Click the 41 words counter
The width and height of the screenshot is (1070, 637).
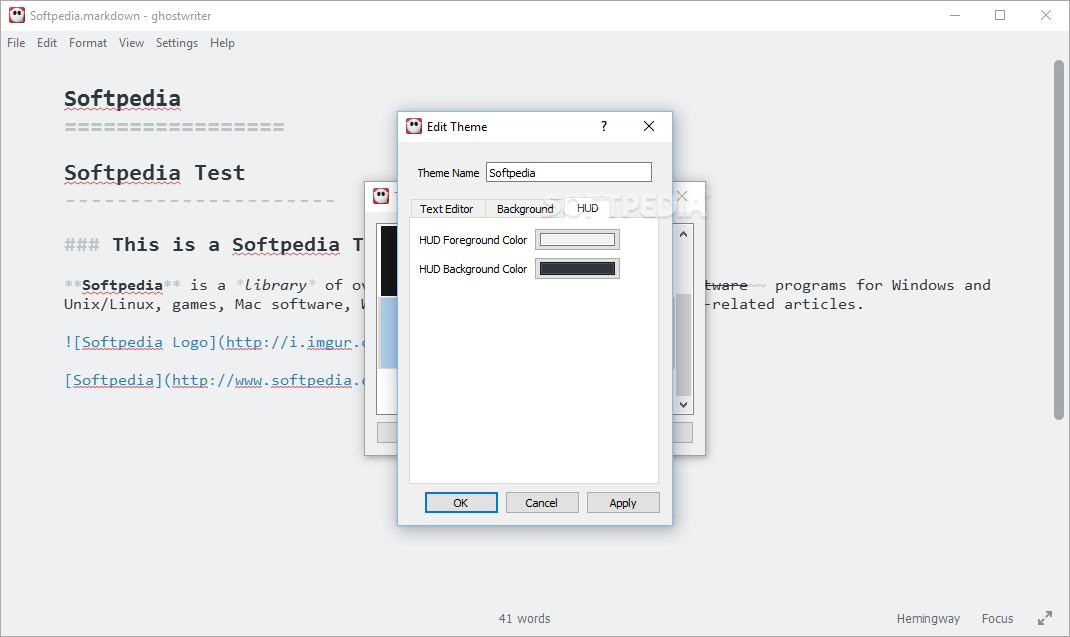pyautogui.click(x=524, y=619)
